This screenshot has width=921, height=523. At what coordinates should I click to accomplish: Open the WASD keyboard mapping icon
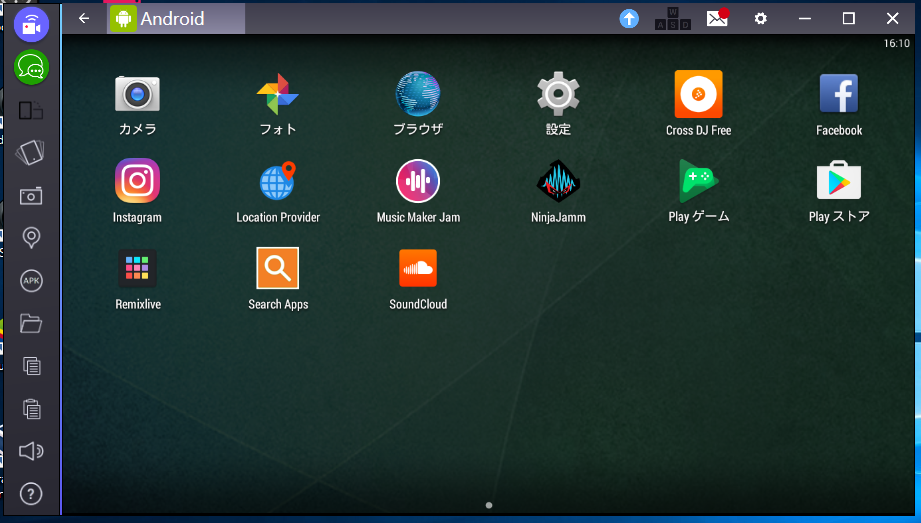pyautogui.click(x=673, y=19)
